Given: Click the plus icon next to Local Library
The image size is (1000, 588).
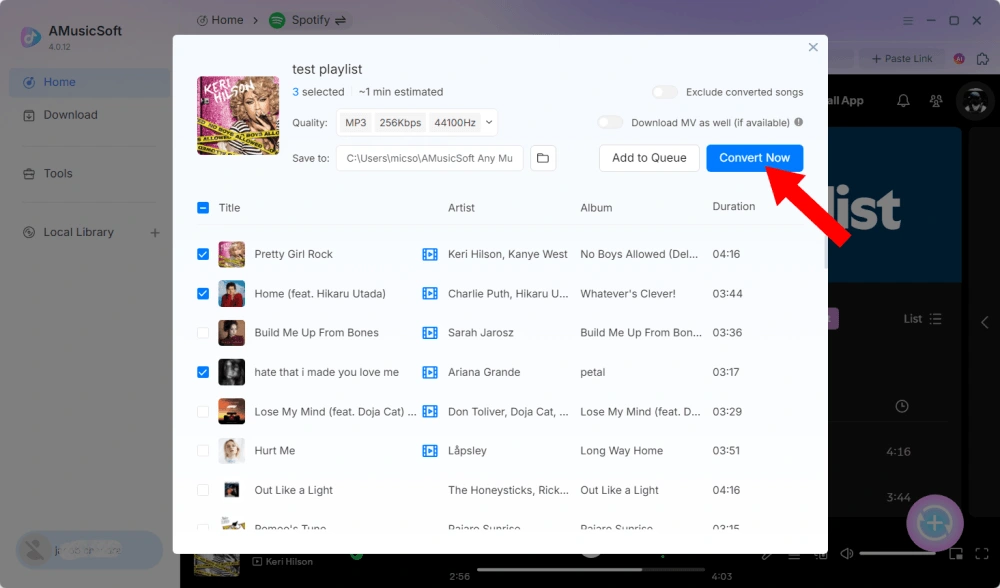Looking at the screenshot, I should (155, 233).
